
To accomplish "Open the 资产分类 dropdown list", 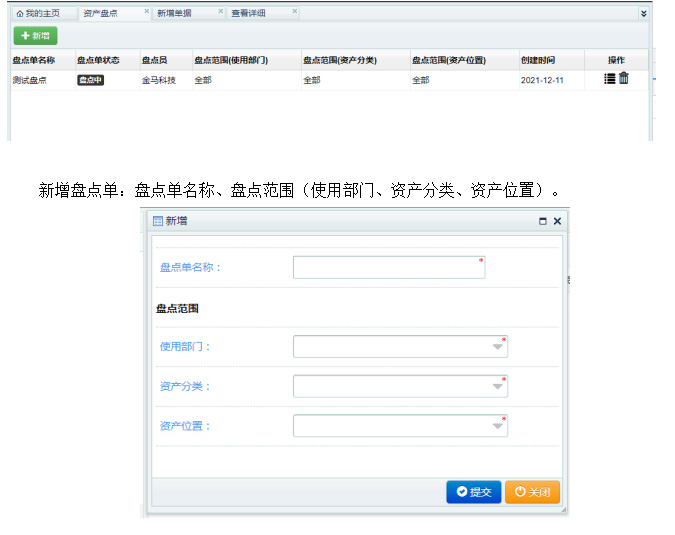I will click(x=498, y=387).
